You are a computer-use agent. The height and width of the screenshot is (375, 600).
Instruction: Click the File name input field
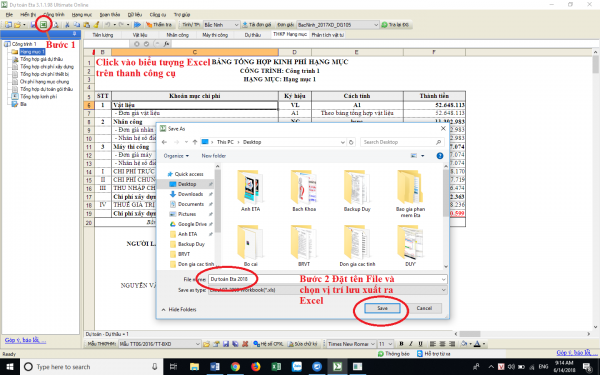[328, 279]
